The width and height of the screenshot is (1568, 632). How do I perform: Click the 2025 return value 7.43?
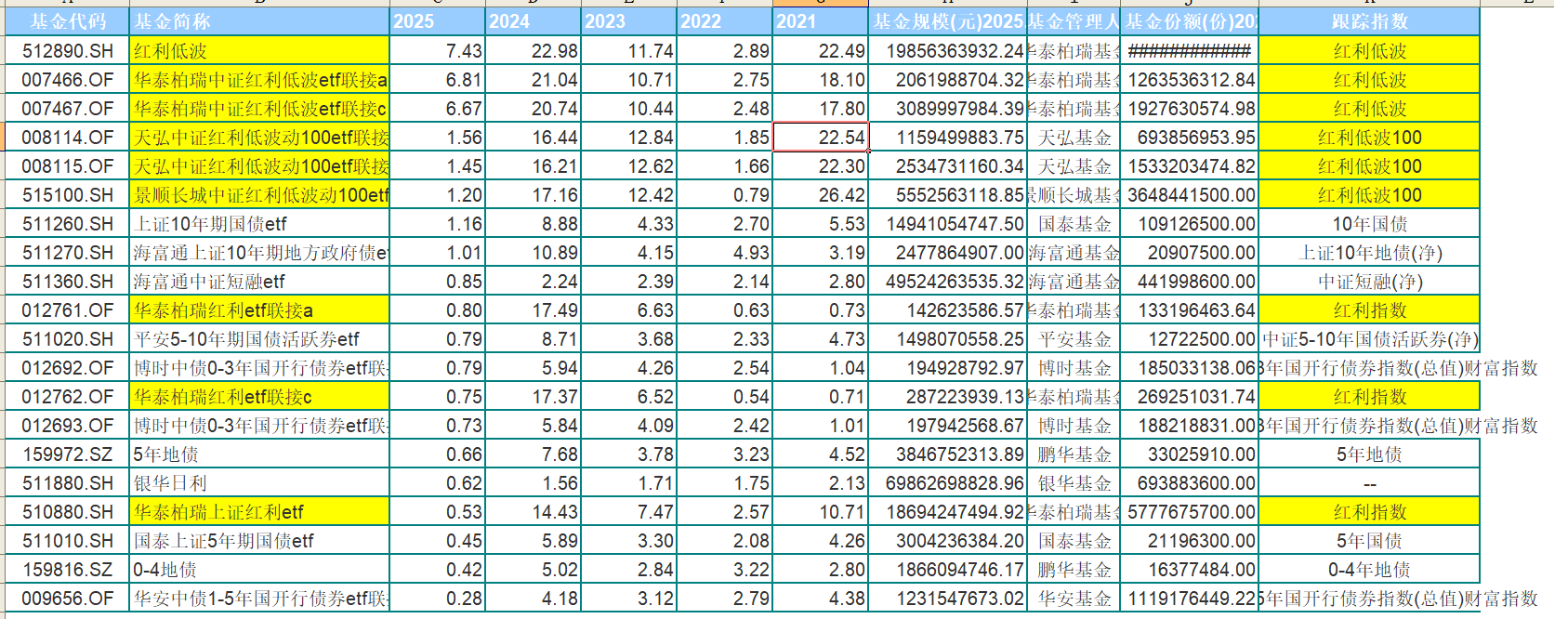pyautogui.click(x=438, y=51)
